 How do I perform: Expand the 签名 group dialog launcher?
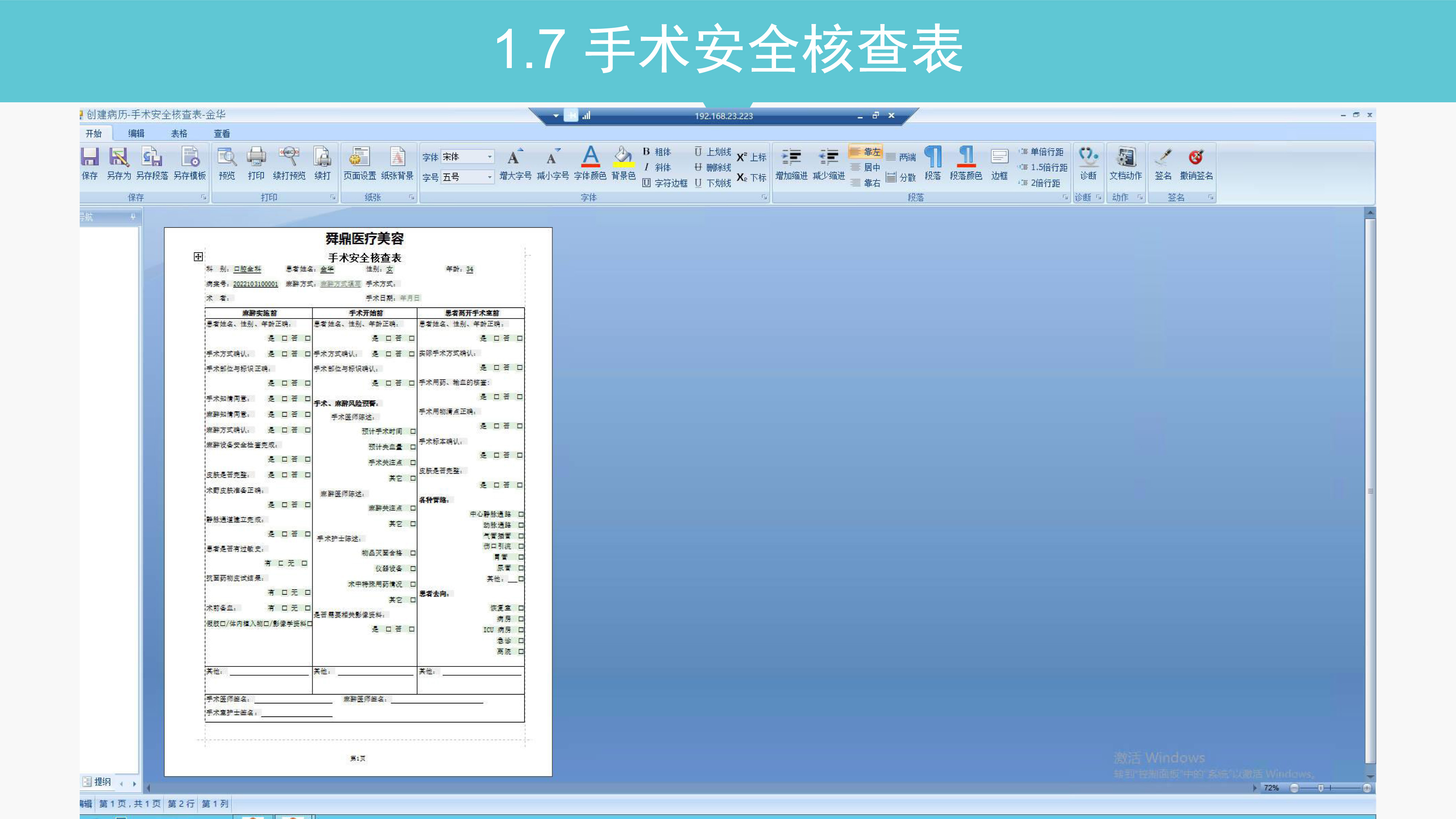click(1211, 197)
